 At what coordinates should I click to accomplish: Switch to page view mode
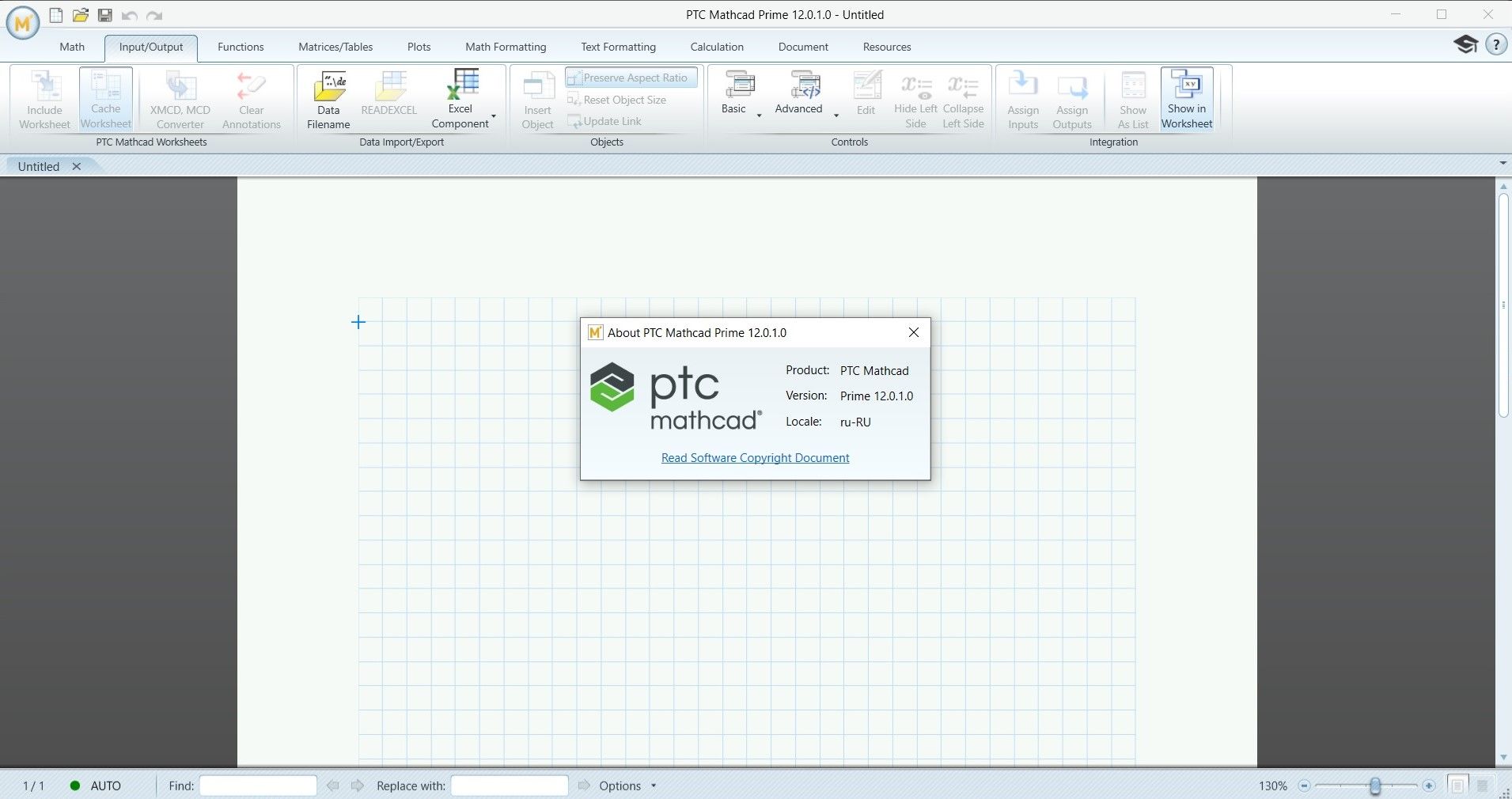(1457, 786)
